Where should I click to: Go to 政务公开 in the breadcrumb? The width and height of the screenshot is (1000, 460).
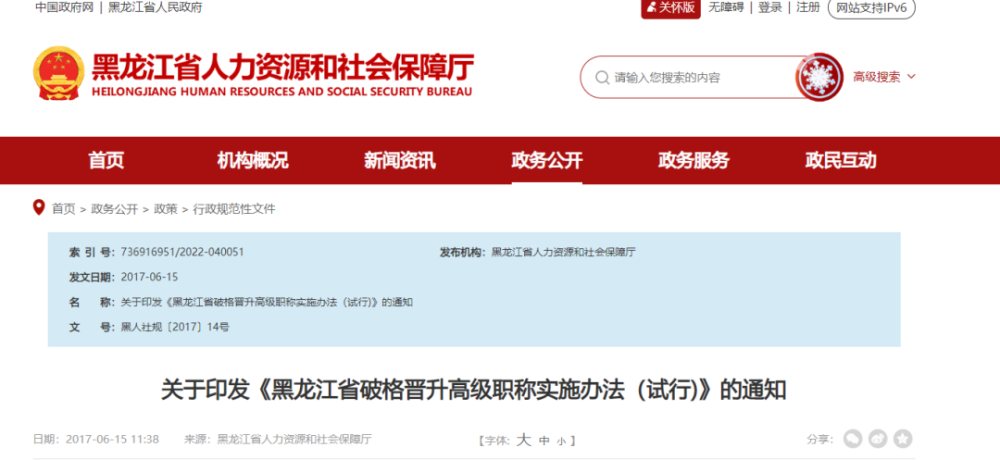pyautogui.click(x=114, y=209)
